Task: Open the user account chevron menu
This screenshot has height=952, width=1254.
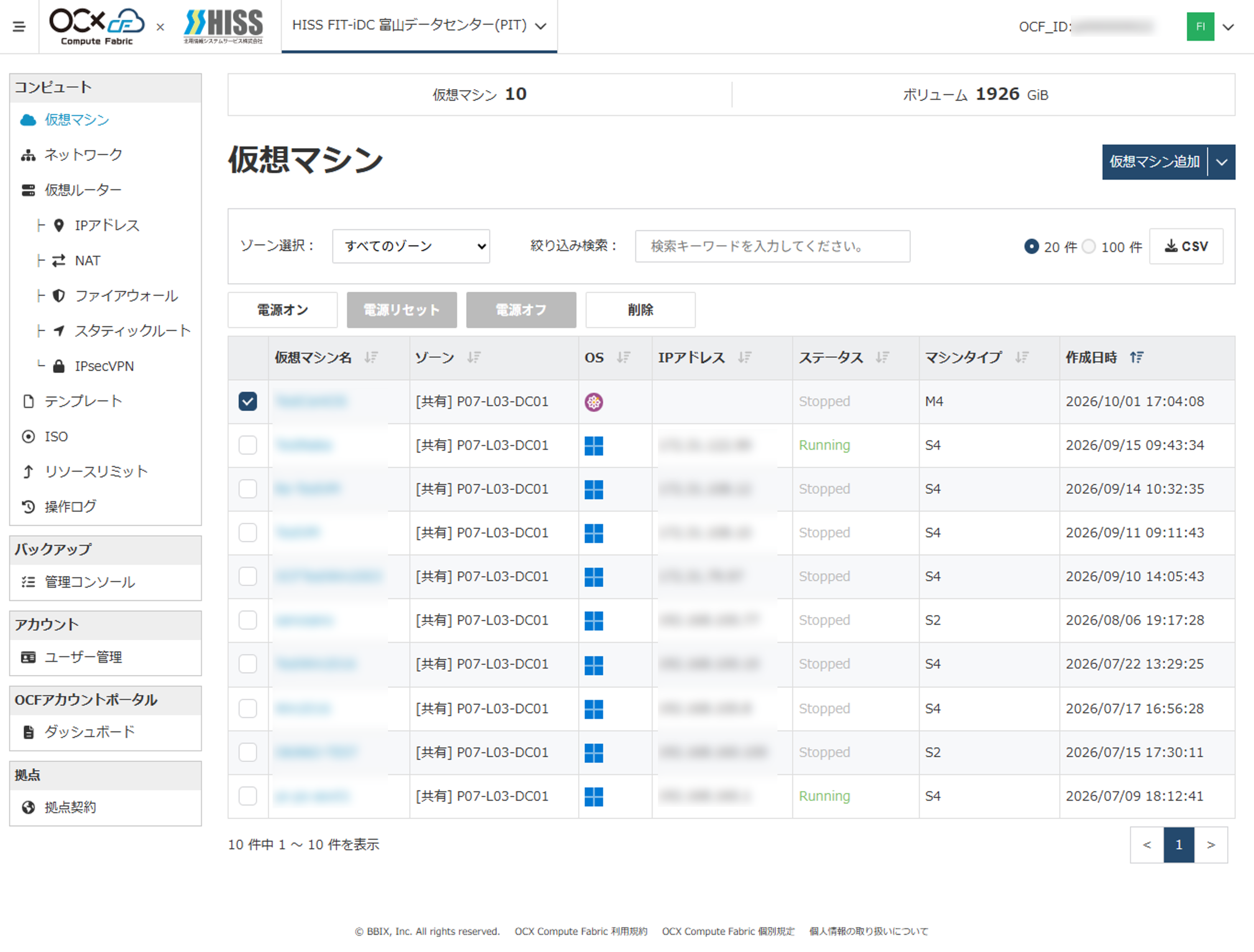Action: pyautogui.click(x=1229, y=27)
